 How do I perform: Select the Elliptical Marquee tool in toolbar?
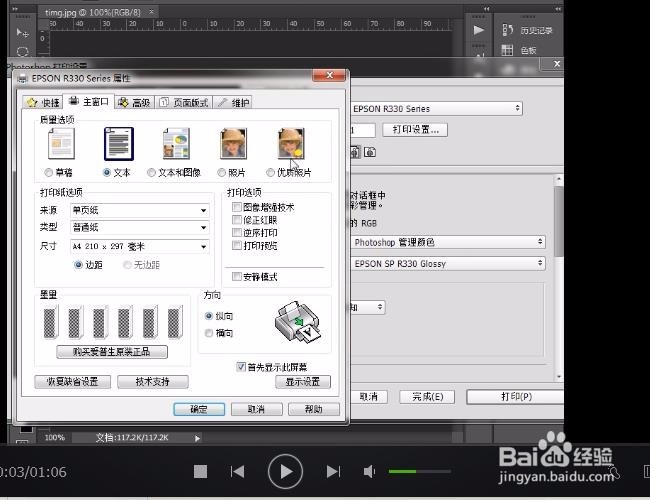(22, 51)
